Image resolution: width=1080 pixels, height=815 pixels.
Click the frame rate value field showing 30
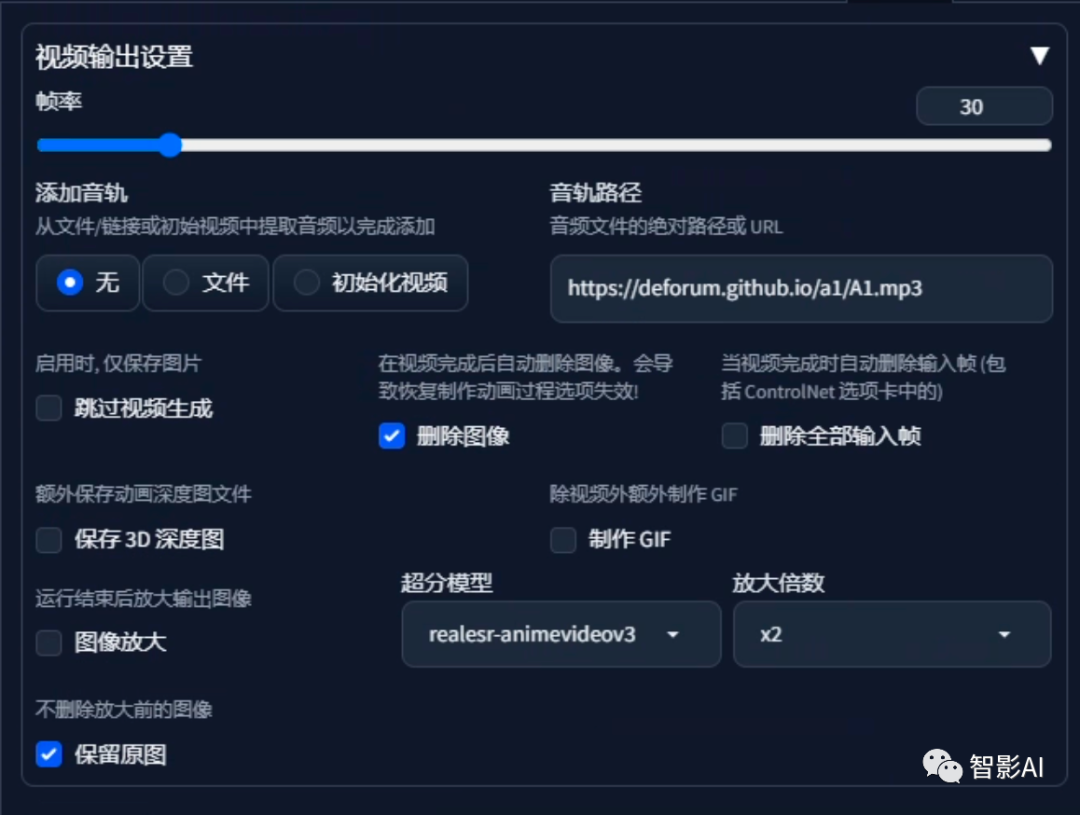coord(984,106)
